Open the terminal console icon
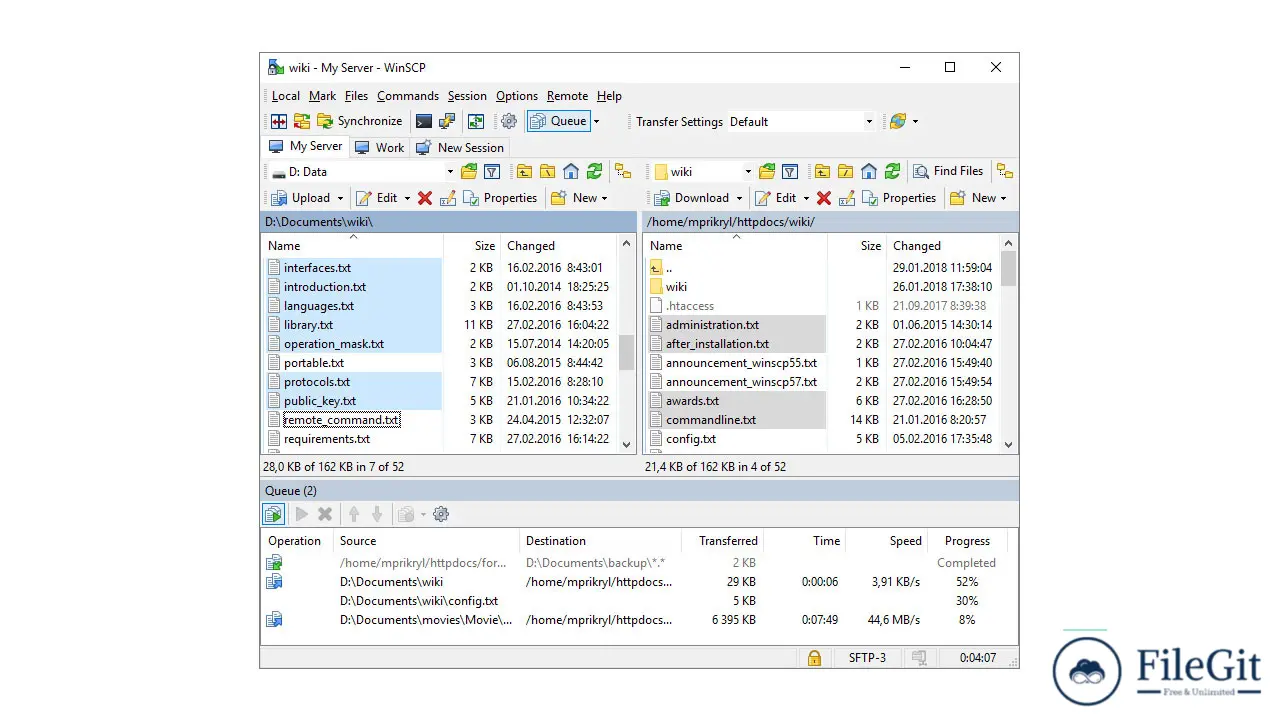Image resolution: width=1280 pixels, height=720 pixels. point(424,121)
